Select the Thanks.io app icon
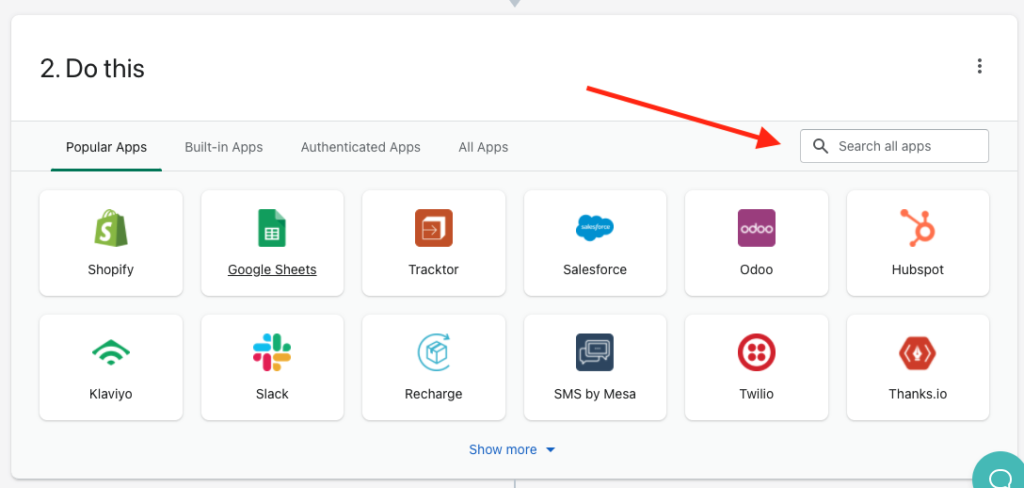This screenshot has width=1024, height=488. [x=918, y=353]
